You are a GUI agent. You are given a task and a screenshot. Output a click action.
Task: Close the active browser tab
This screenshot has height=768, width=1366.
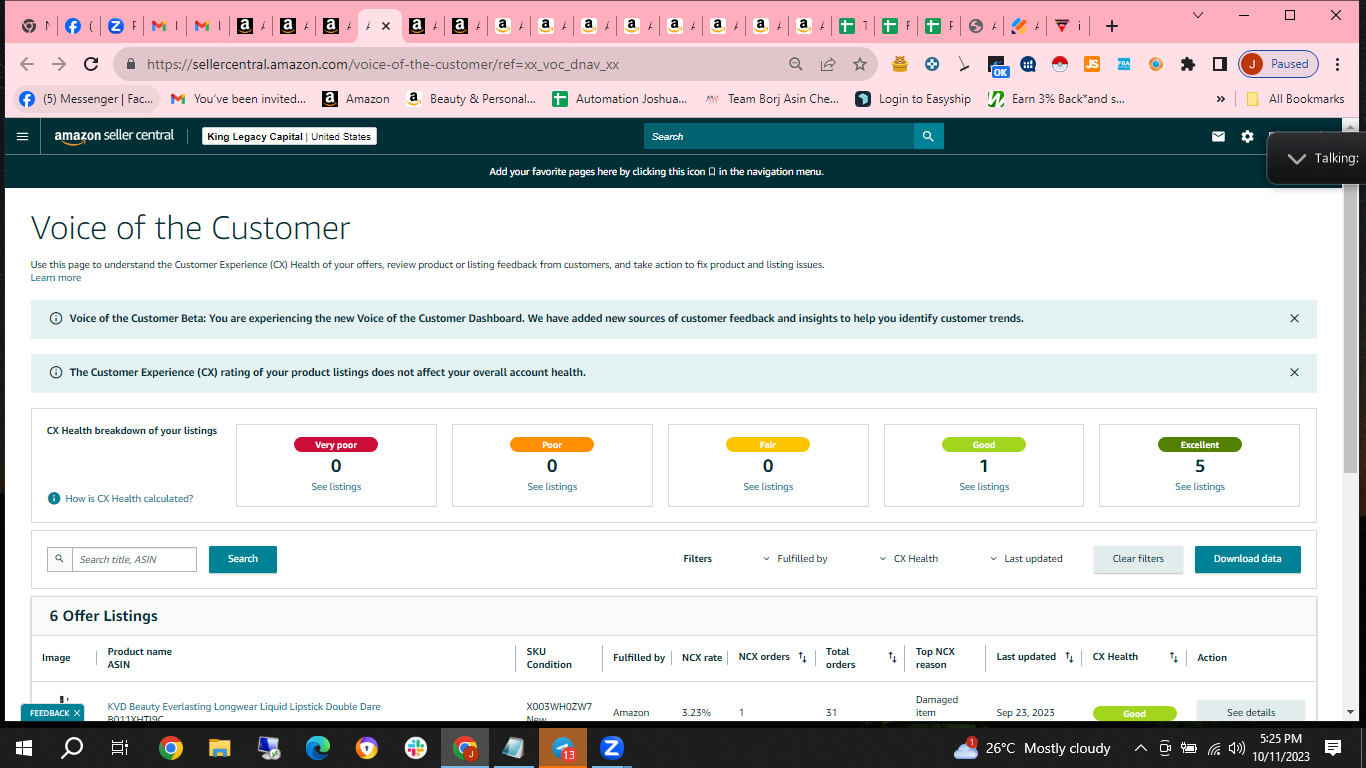pyautogui.click(x=386, y=26)
